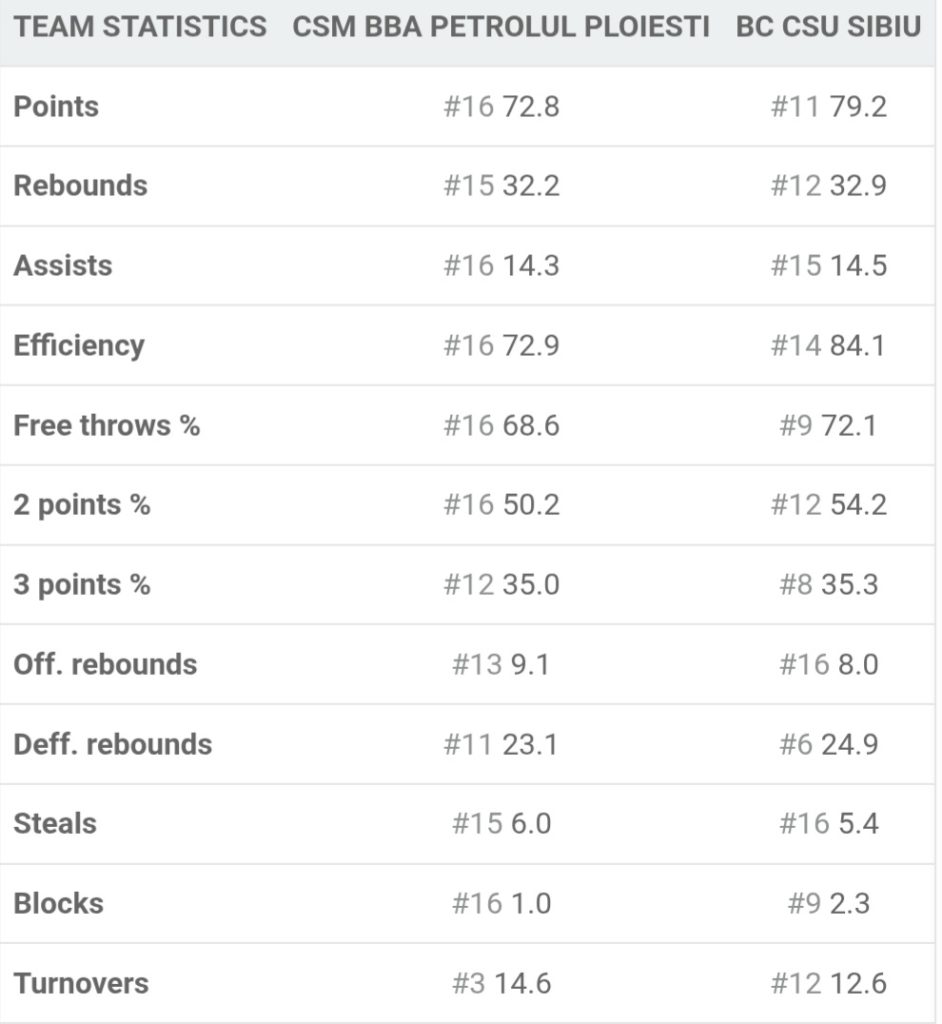942x1024 pixels.
Task: Click Petrolul's #16 72.8 points value
Action: coord(501,106)
